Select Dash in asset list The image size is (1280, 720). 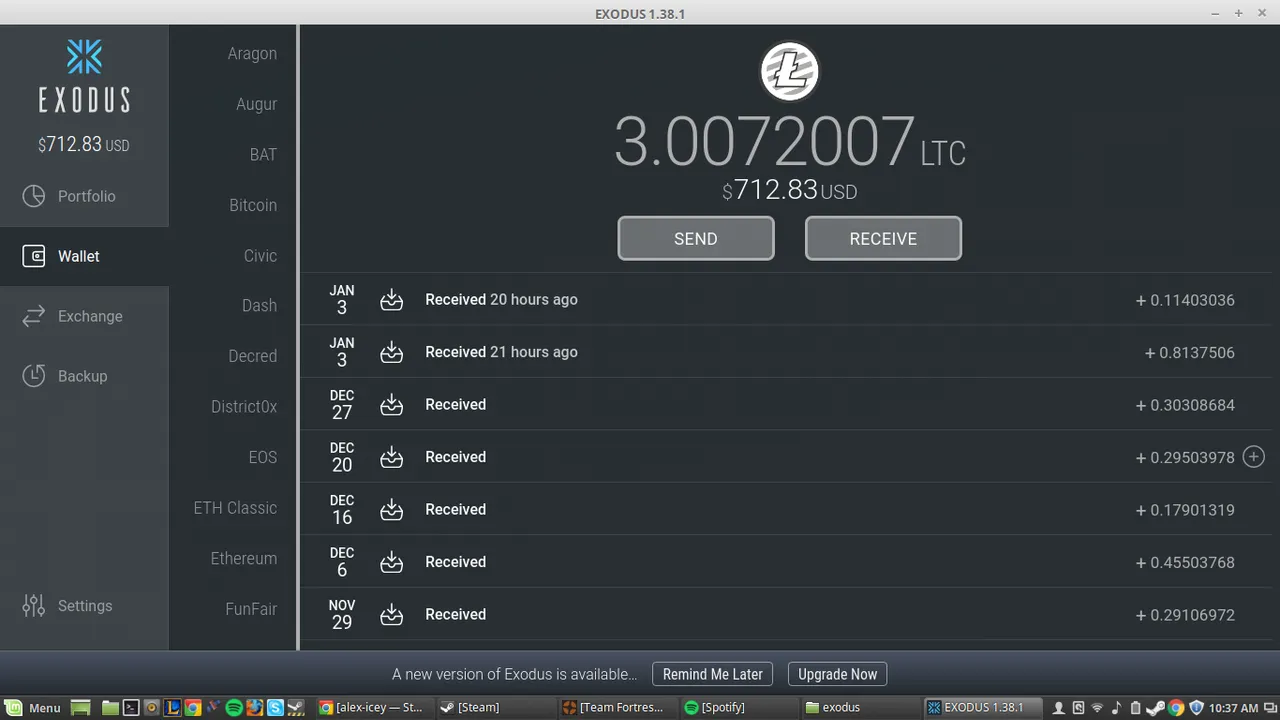click(259, 306)
